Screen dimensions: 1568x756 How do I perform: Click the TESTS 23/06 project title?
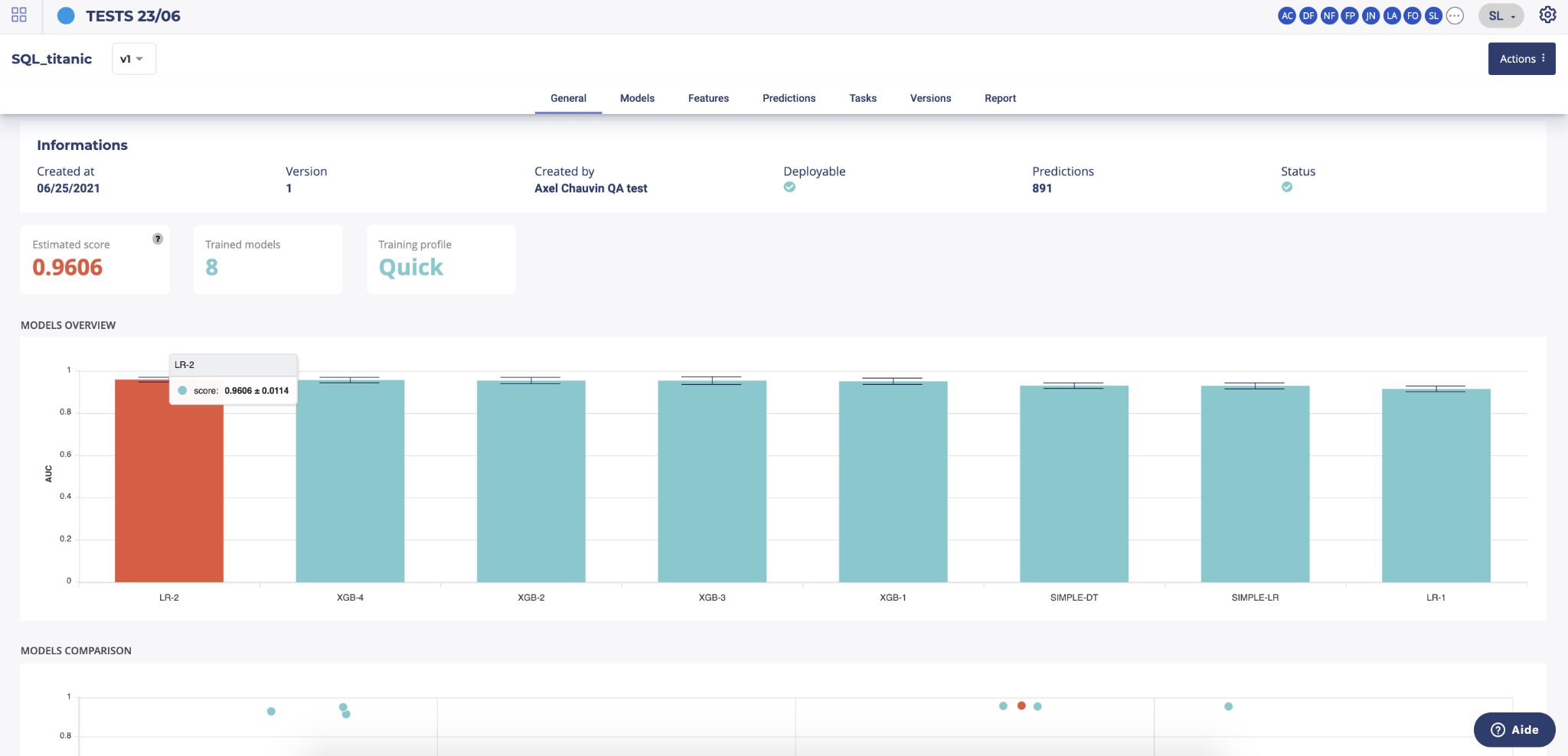pos(133,16)
